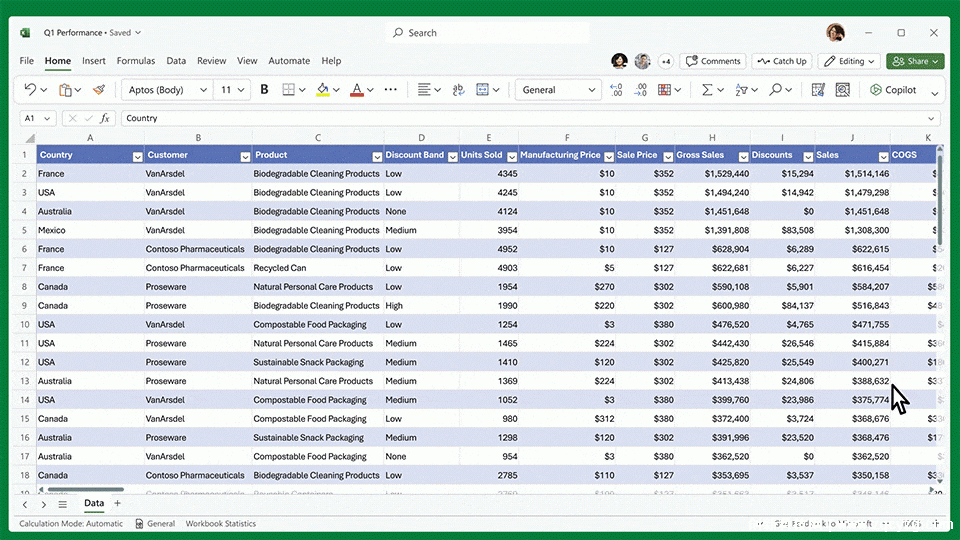
Task: Click the Catch Up button
Action: (782, 61)
